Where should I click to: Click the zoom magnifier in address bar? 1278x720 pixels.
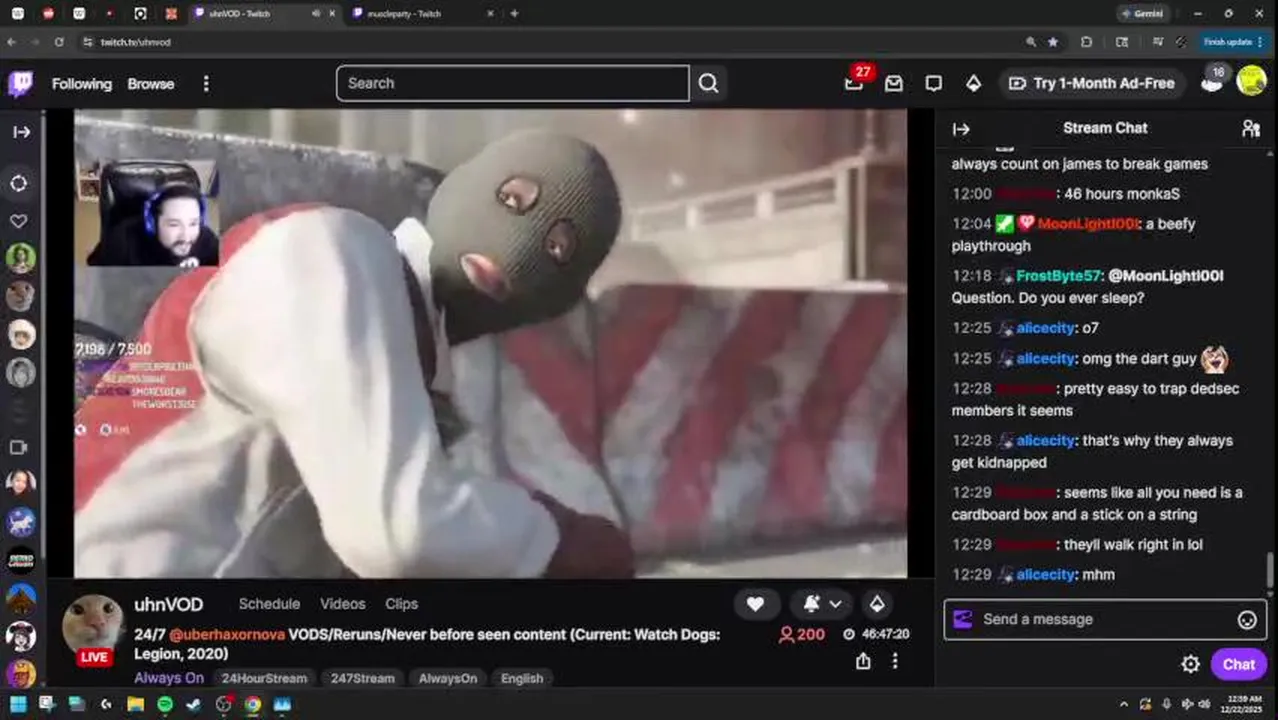point(1031,42)
